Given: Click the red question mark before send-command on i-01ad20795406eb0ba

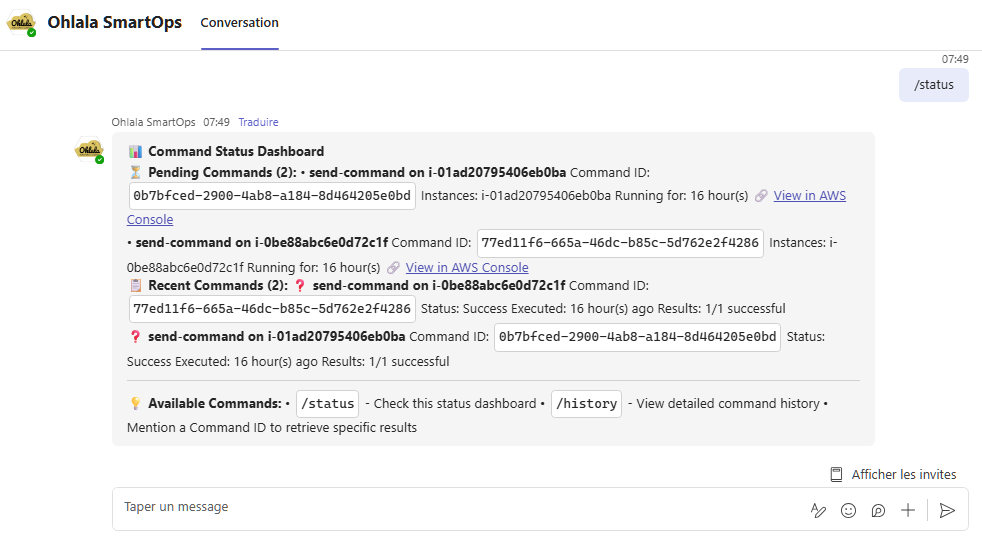Looking at the screenshot, I should [x=135, y=337].
